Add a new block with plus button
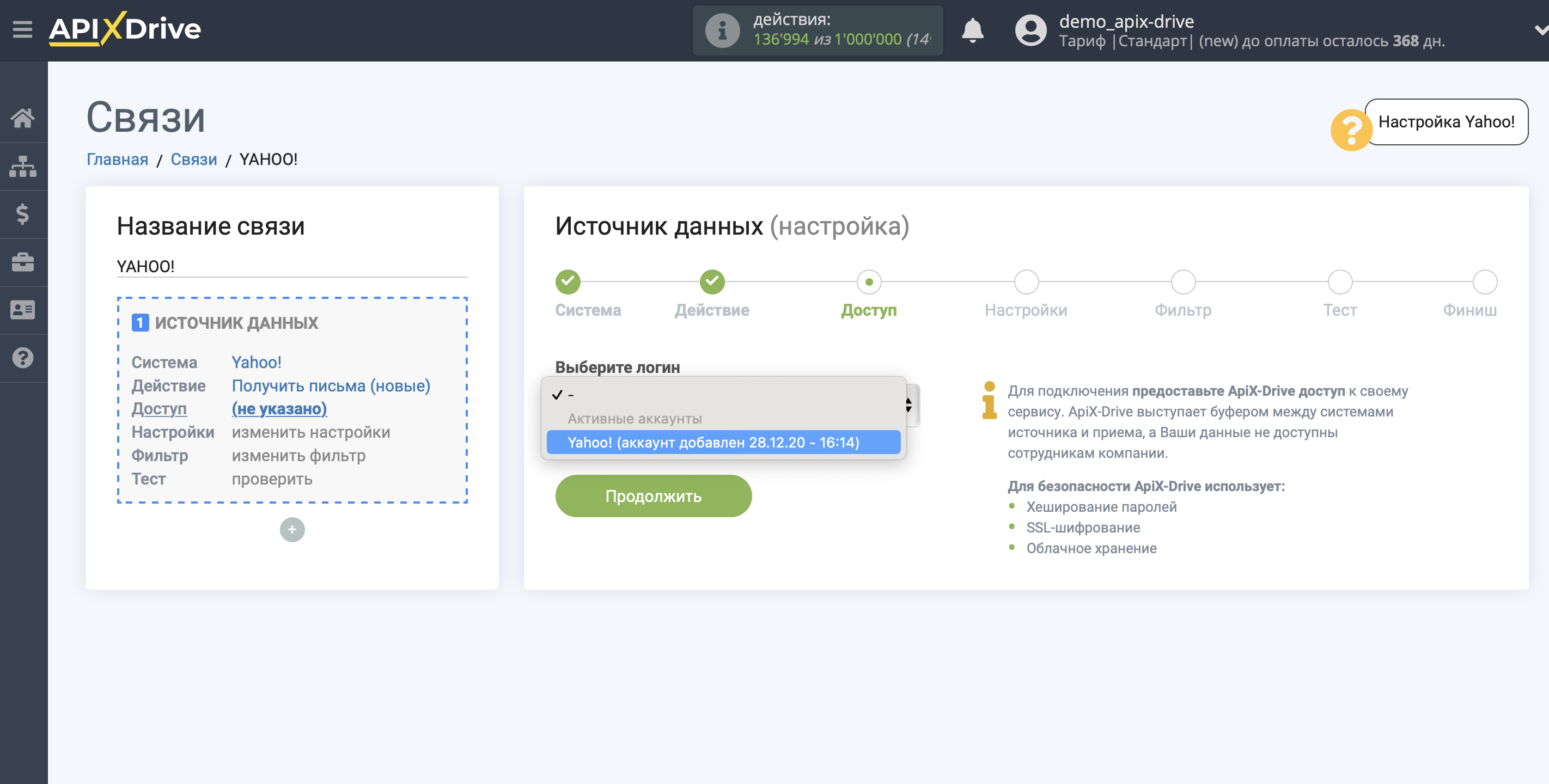 [x=292, y=530]
